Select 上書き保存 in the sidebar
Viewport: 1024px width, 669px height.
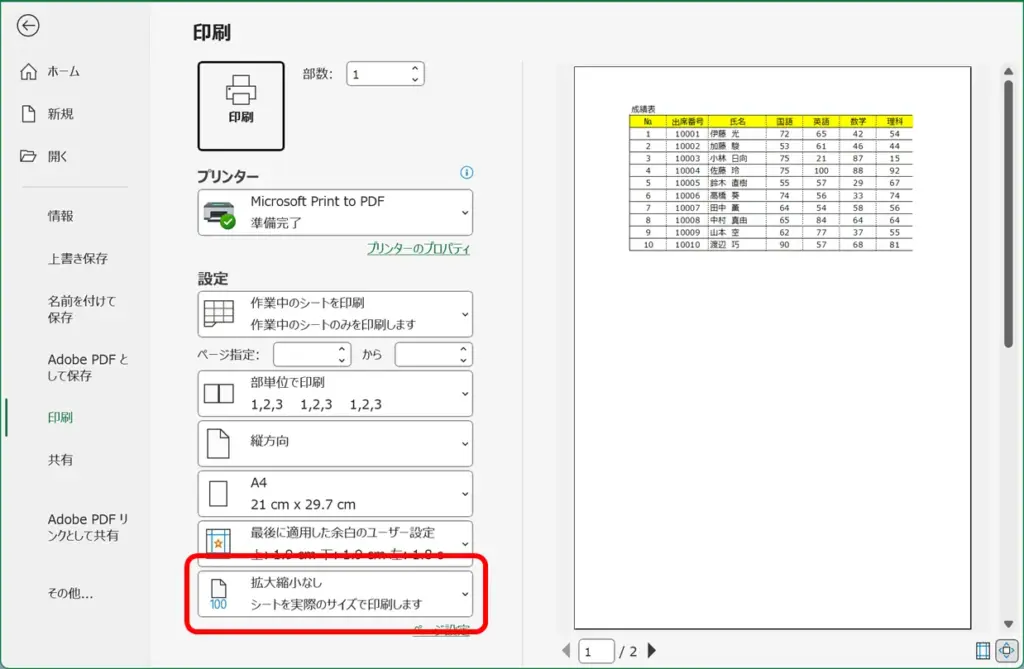tap(77, 258)
